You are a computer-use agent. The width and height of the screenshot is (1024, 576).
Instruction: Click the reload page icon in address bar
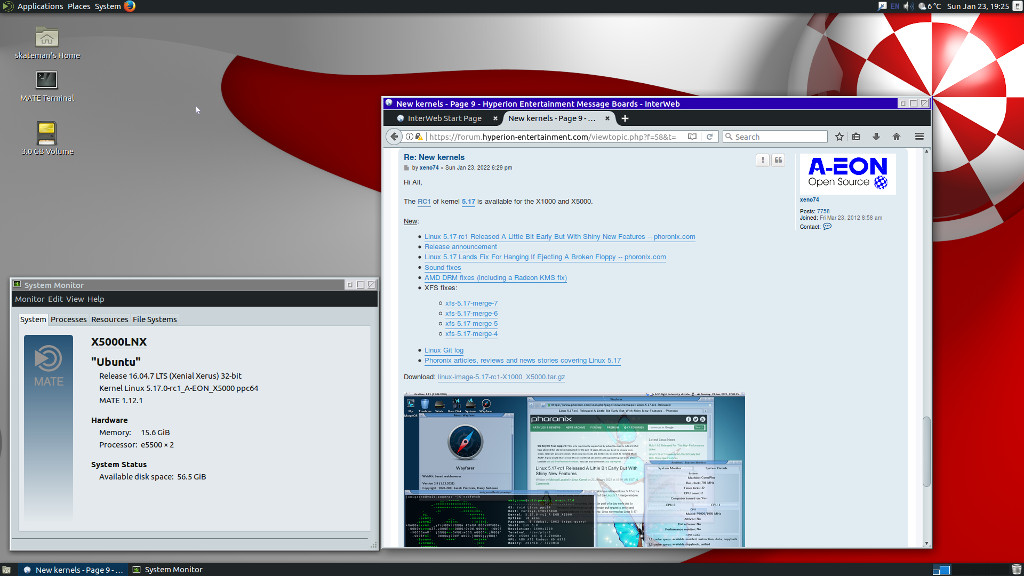tap(710, 136)
